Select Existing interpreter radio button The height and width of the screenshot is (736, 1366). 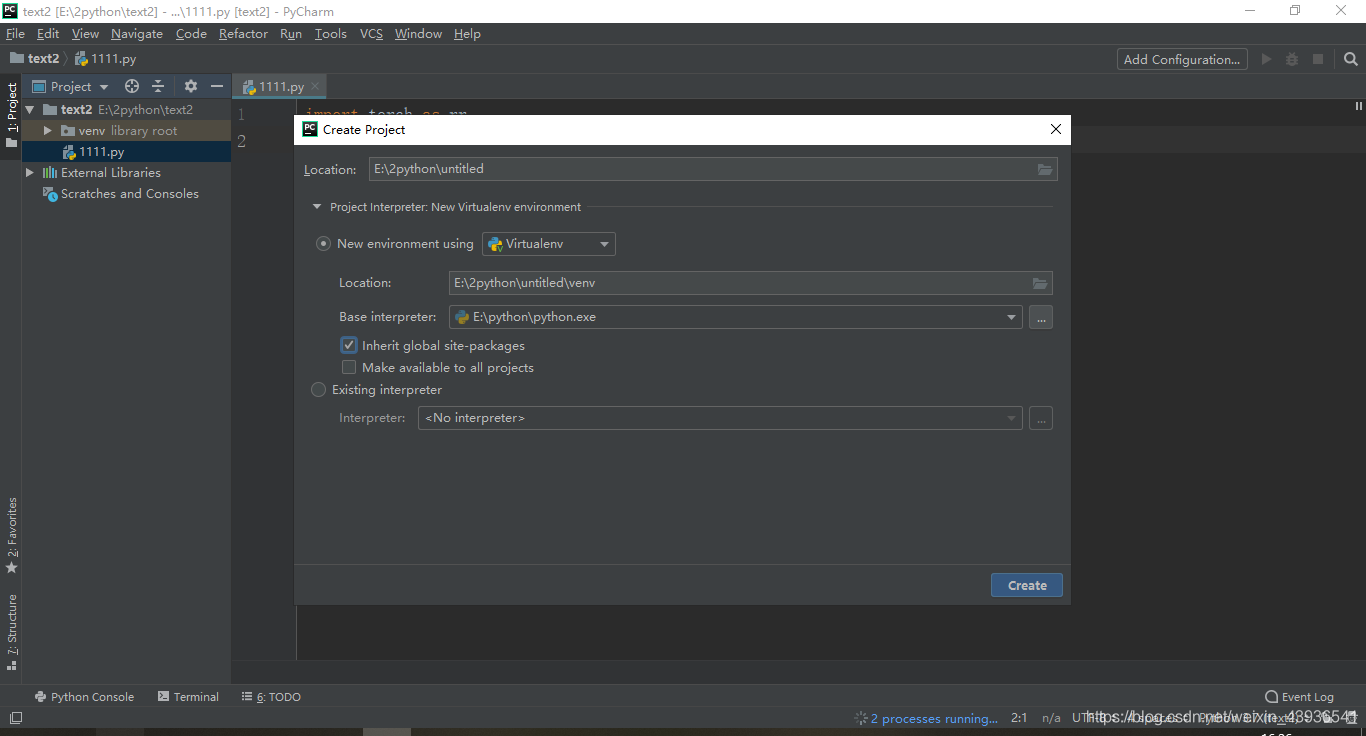click(319, 390)
